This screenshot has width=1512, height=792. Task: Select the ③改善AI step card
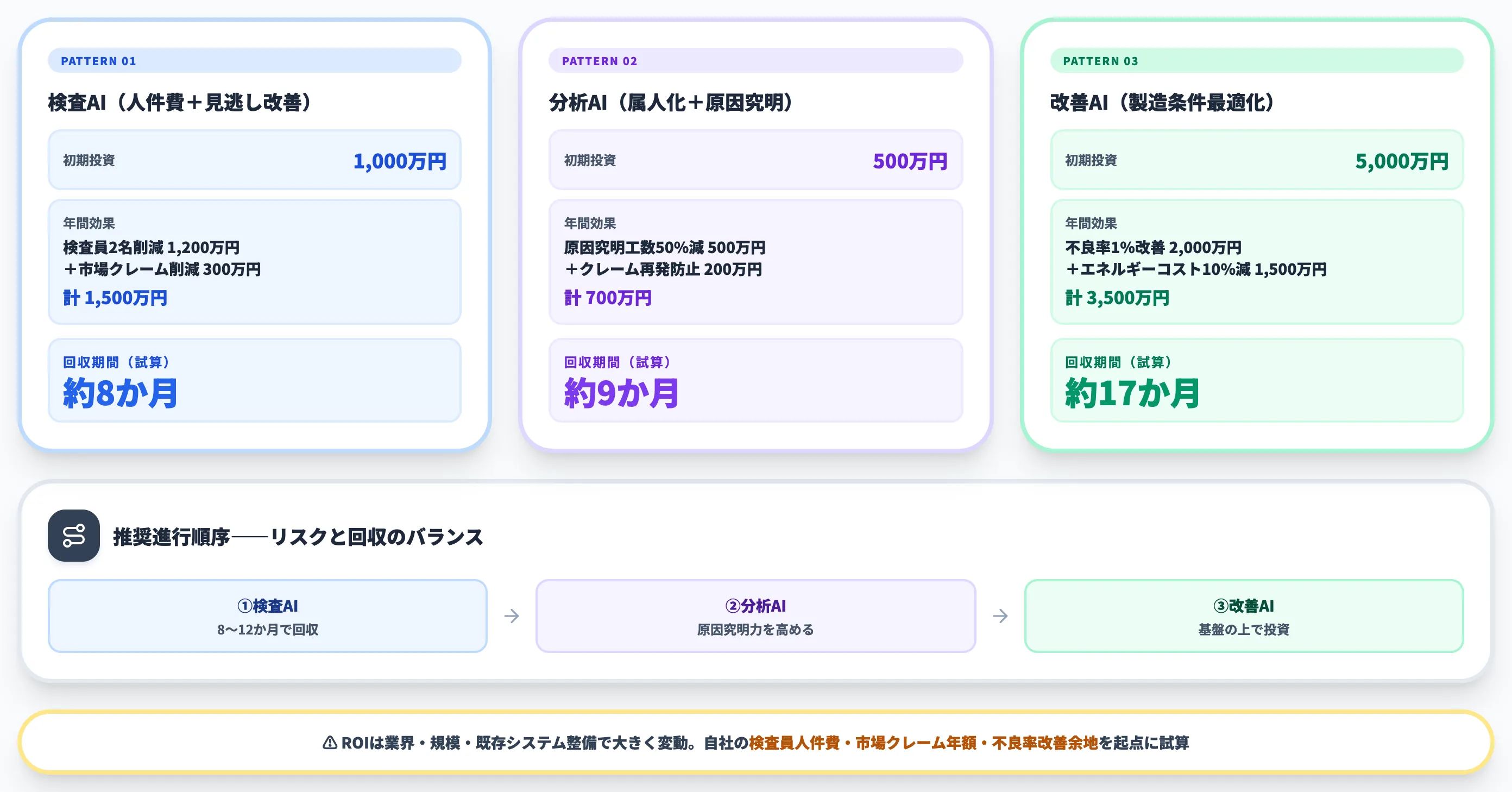point(1244,616)
